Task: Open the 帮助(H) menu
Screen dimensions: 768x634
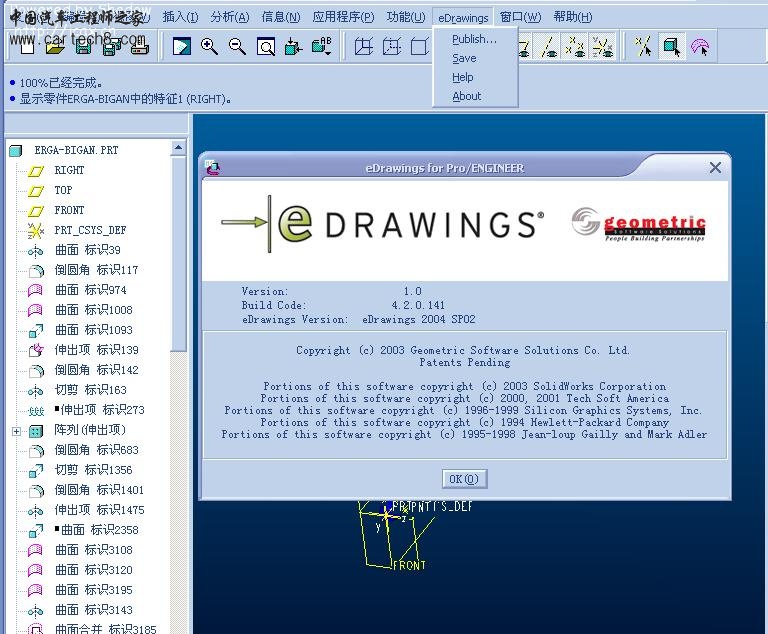Action: pyautogui.click(x=573, y=17)
